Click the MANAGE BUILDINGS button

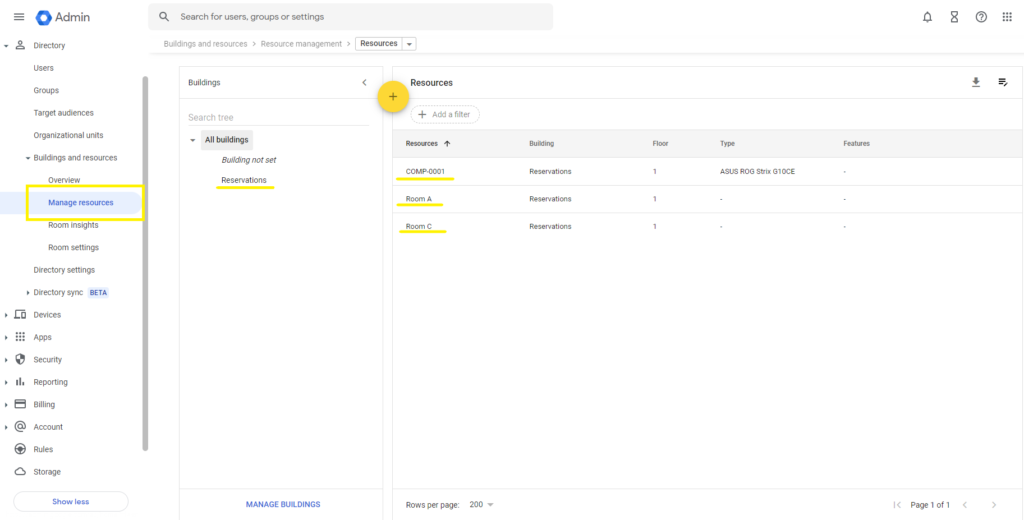[283, 505]
